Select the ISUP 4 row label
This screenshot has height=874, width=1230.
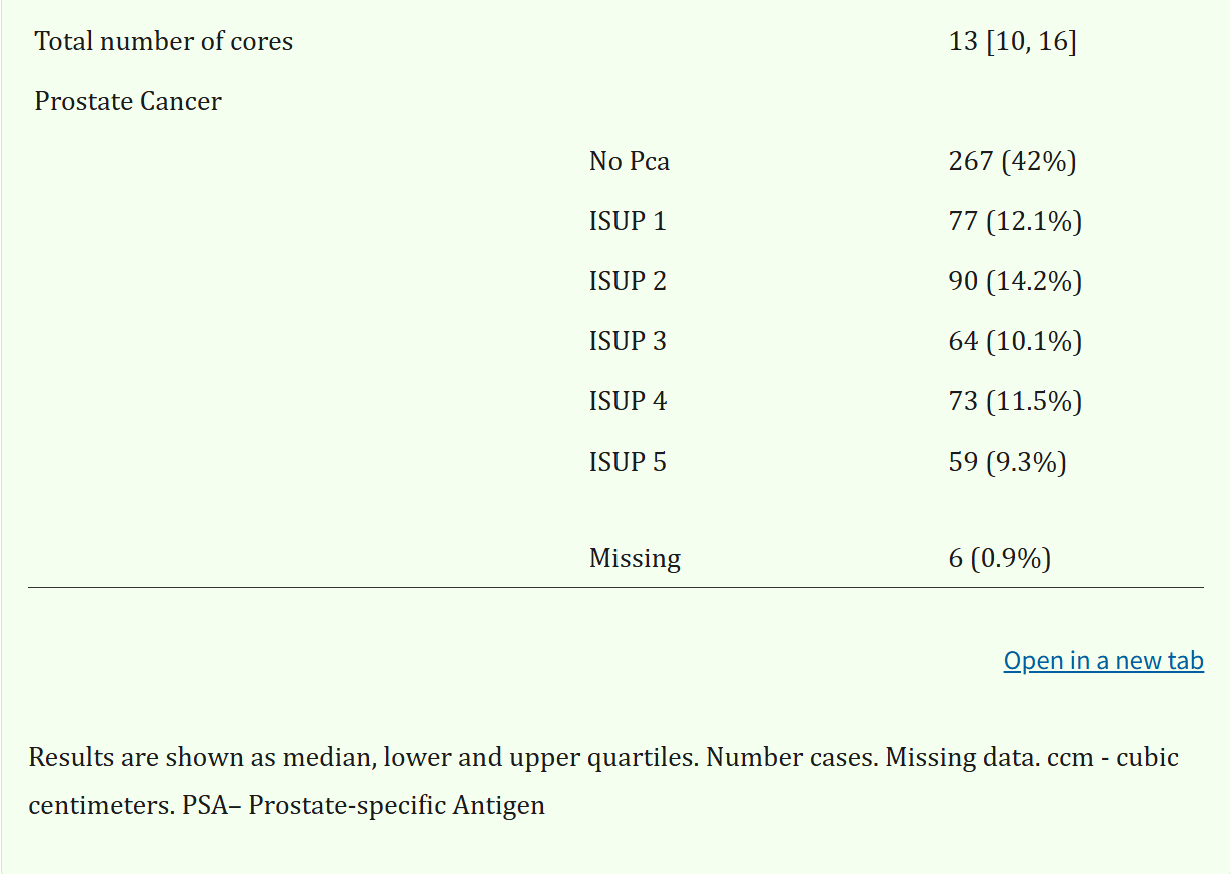tap(627, 401)
